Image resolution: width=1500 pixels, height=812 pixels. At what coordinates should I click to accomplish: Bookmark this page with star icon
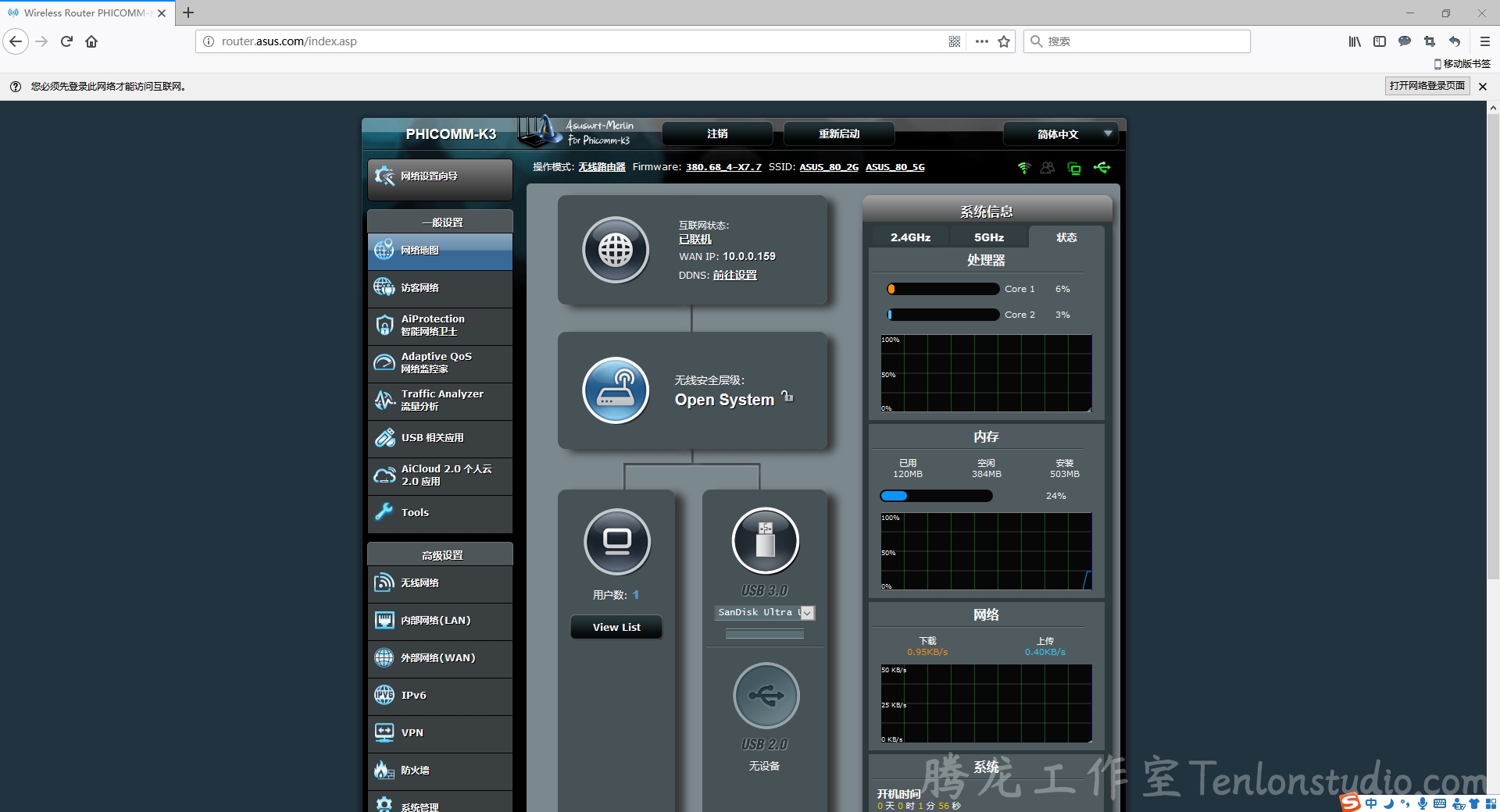1004,41
